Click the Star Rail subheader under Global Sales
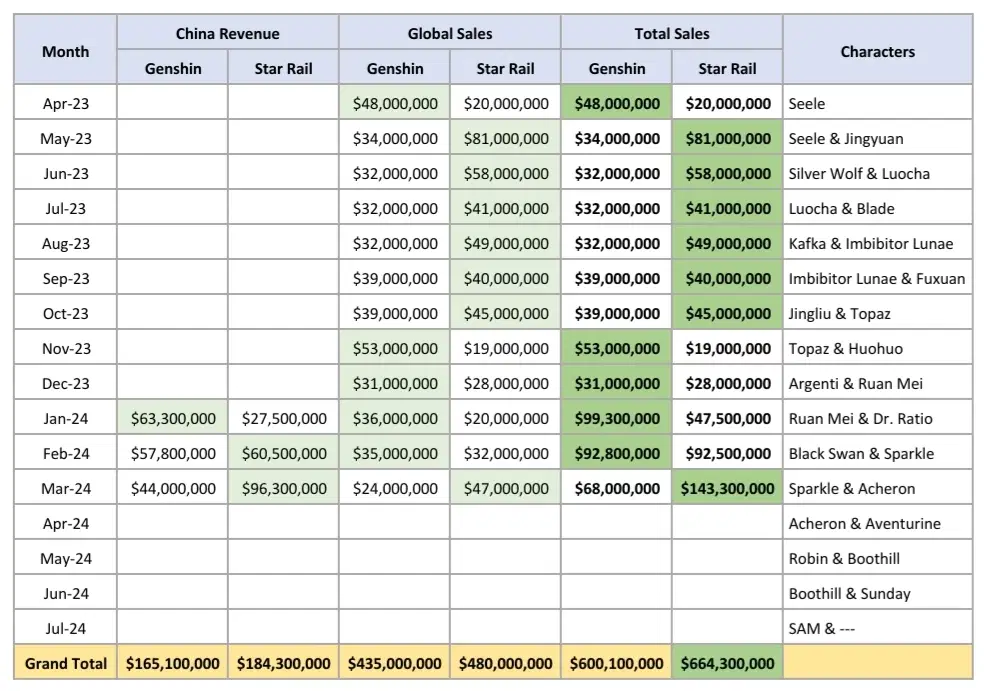The image size is (984, 691). [x=505, y=68]
